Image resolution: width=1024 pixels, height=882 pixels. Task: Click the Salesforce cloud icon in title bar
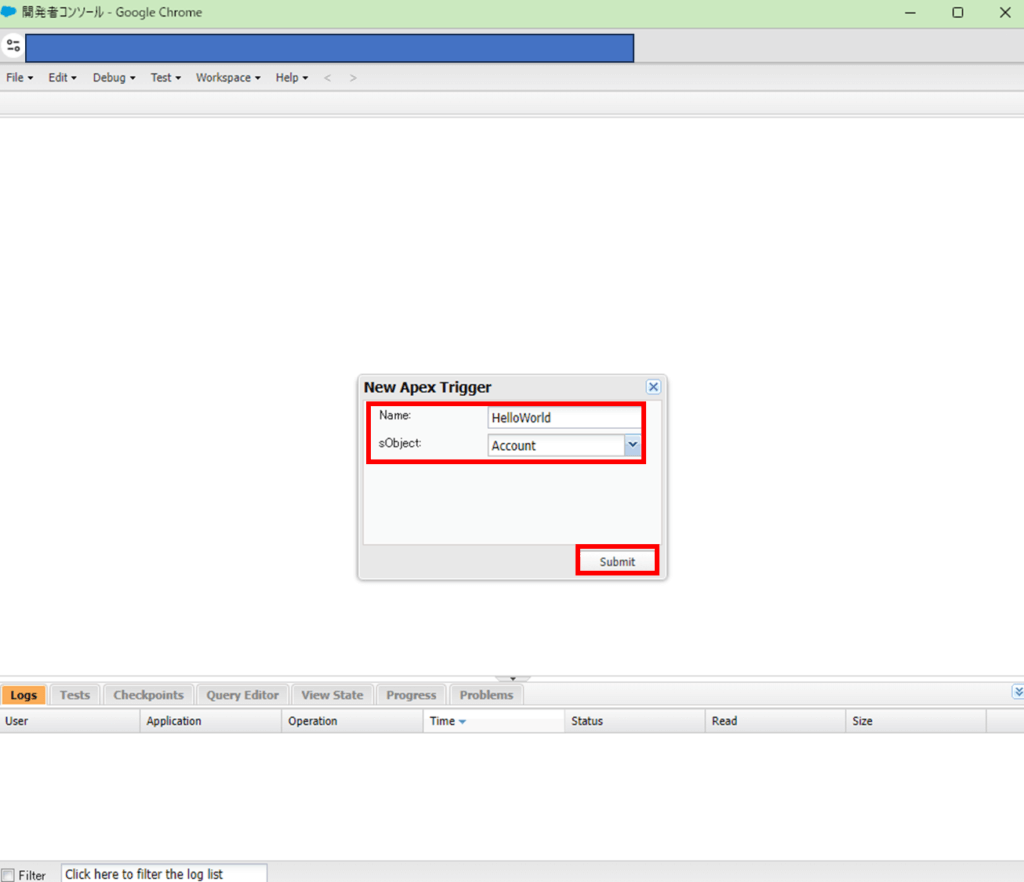pos(9,13)
